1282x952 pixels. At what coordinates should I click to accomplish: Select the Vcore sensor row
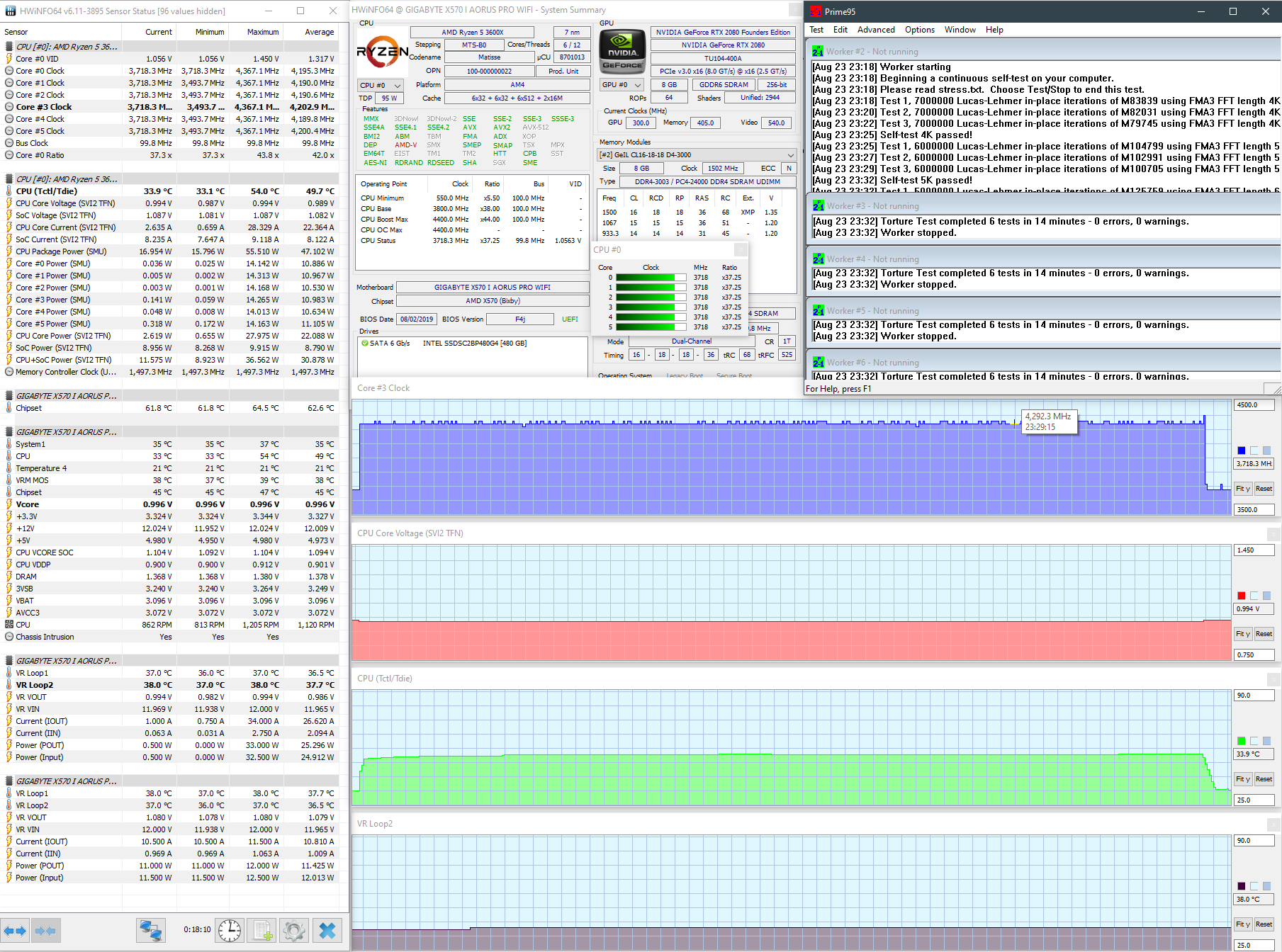pos(170,504)
